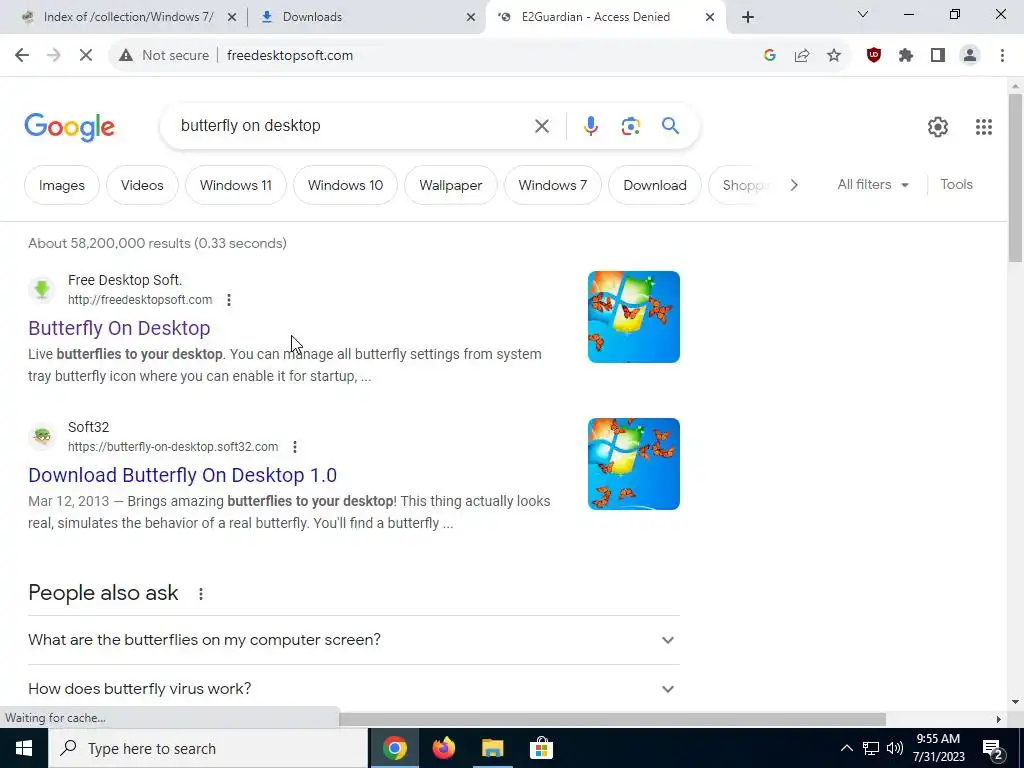Click the address bar URL
This screenshot has height=768, width=1024.
click(289, 56)
